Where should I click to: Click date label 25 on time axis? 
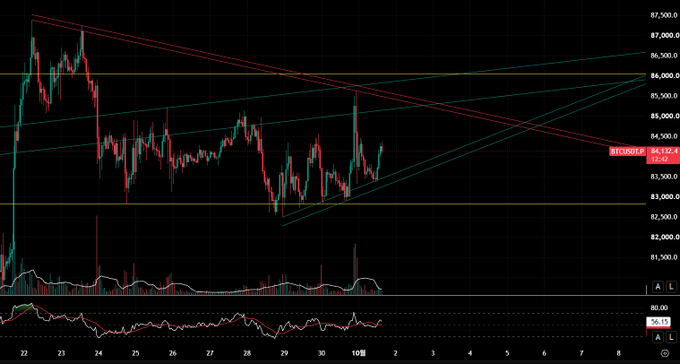click(x=135, y=352)
